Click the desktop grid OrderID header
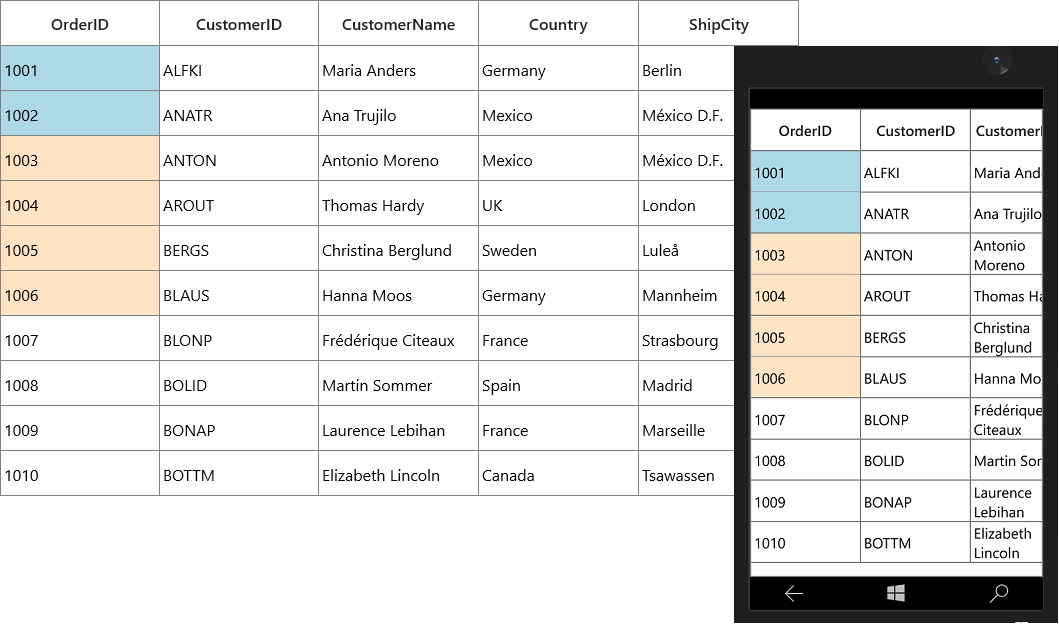 (x=80, y=24)
